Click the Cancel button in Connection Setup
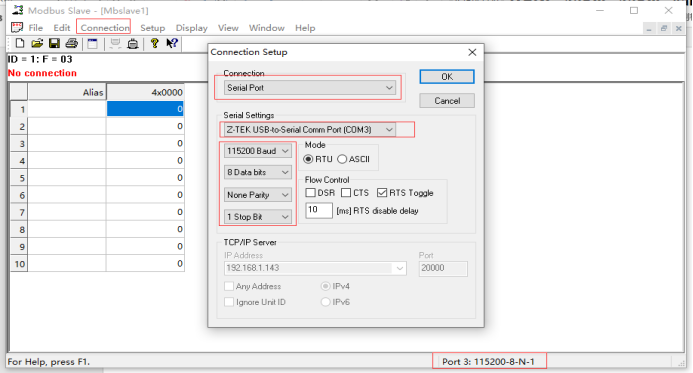 pyautogui.click(x=447, y=101)
